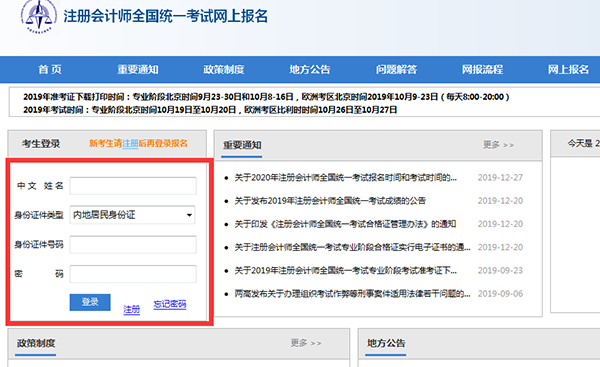Open the 问题解答 navigation item
The width and height of the screenshot is (600, 367).
[396, 69]
